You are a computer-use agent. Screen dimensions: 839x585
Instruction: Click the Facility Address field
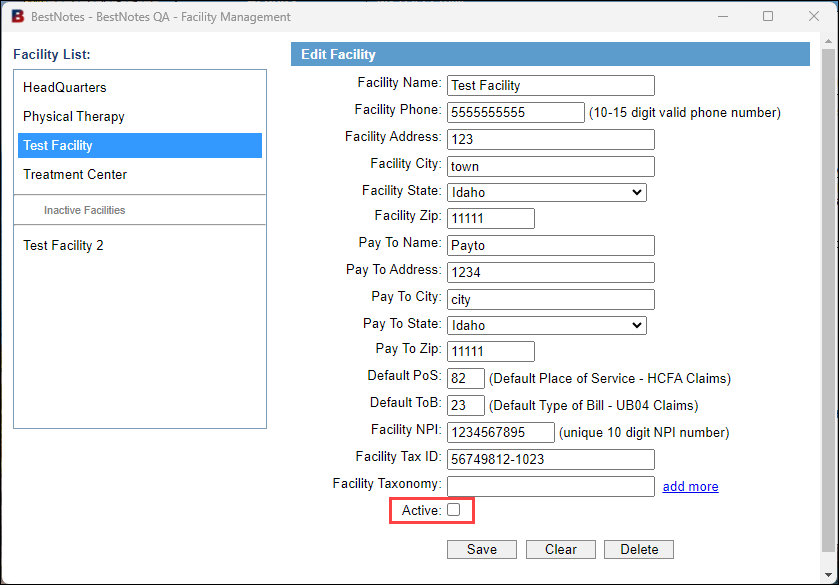[x=551, y=139]
